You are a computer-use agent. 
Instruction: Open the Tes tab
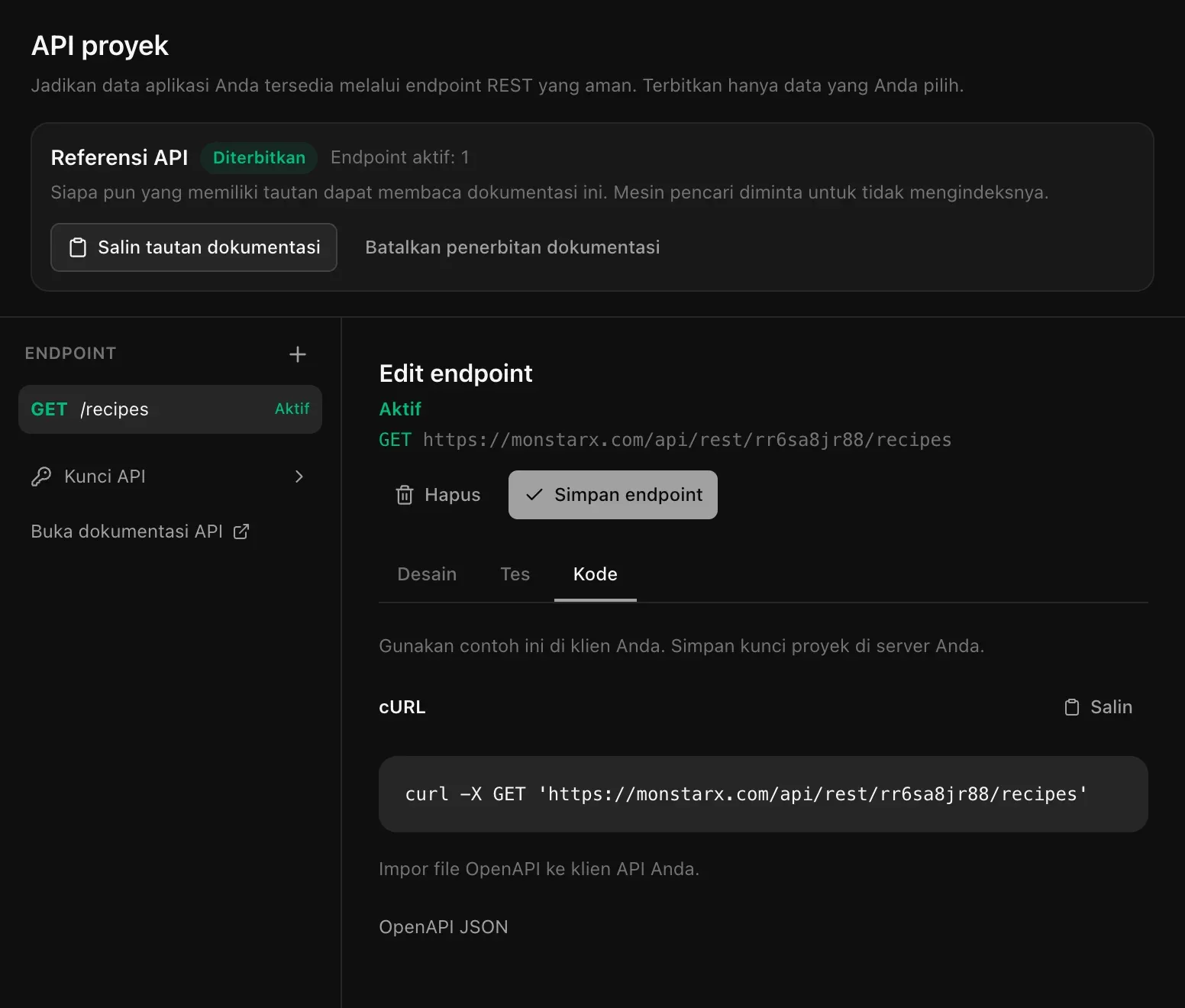pyautogui.click(x=515, y=574)
